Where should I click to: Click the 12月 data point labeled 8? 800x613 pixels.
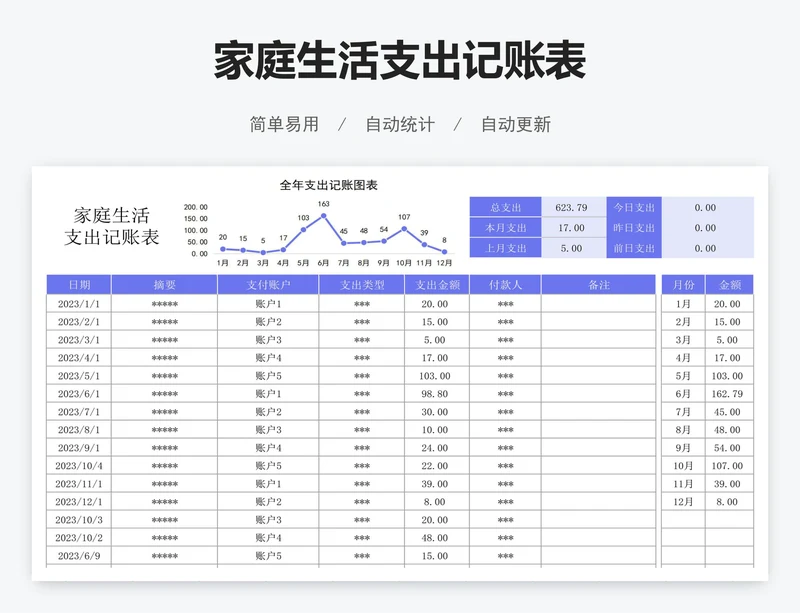[x=444, y=252]
